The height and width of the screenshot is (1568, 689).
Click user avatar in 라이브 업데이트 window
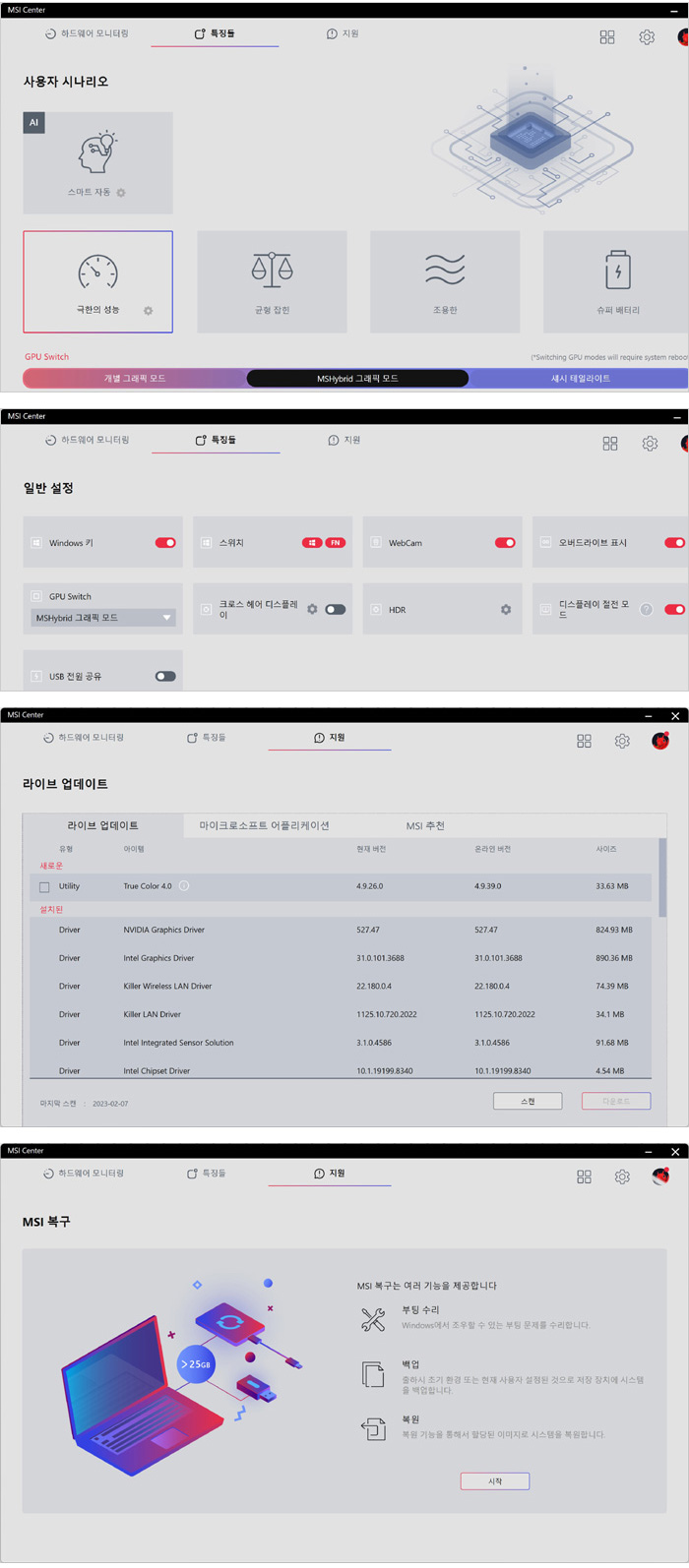(660, 741)
